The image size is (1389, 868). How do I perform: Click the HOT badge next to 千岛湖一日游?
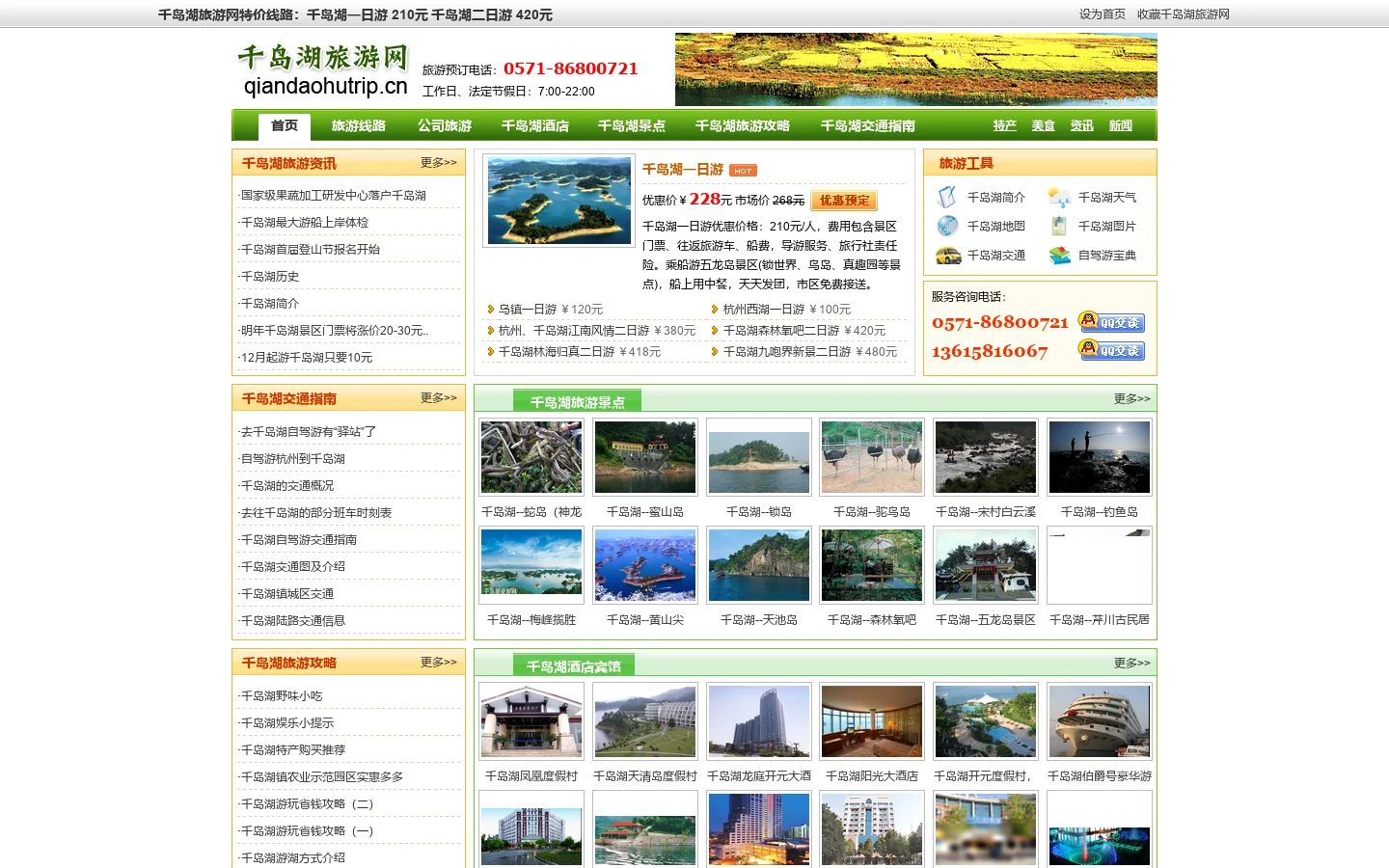point(743,171)
